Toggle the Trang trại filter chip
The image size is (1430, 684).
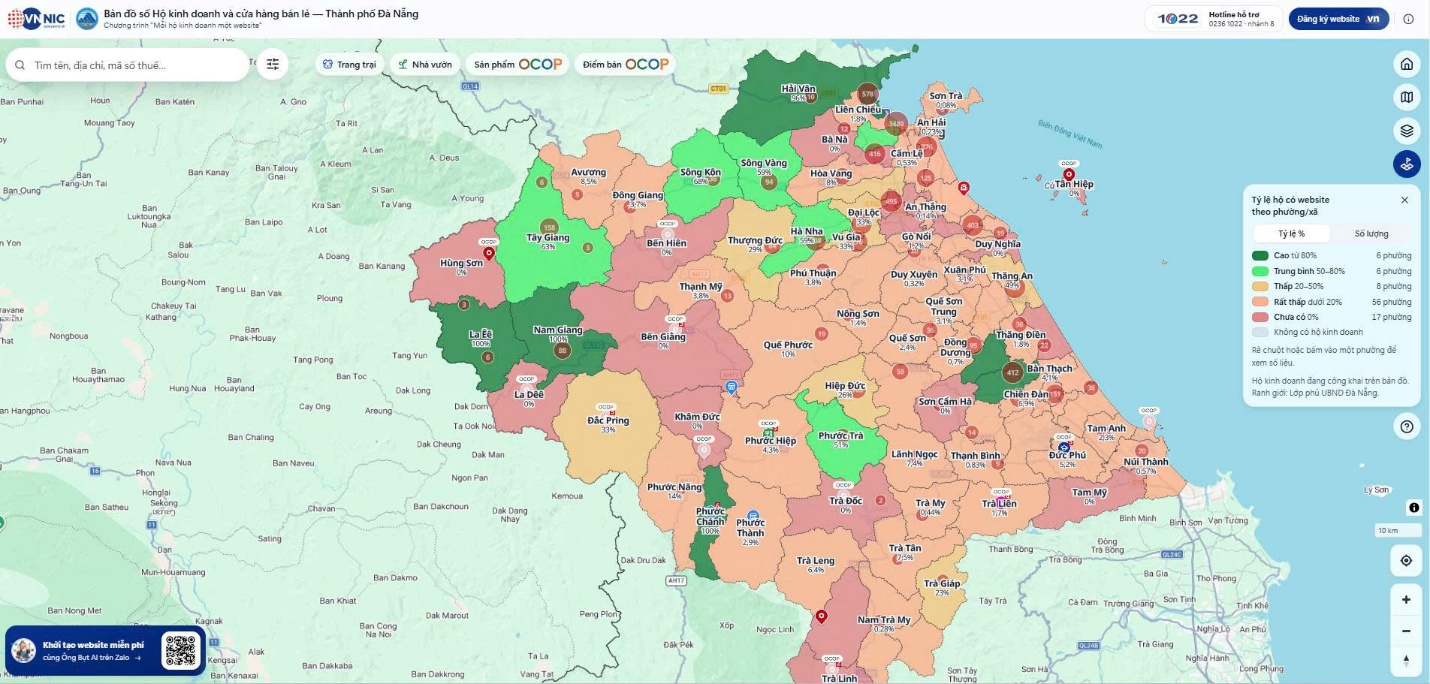pyautogui.click(x=350, y=64)
